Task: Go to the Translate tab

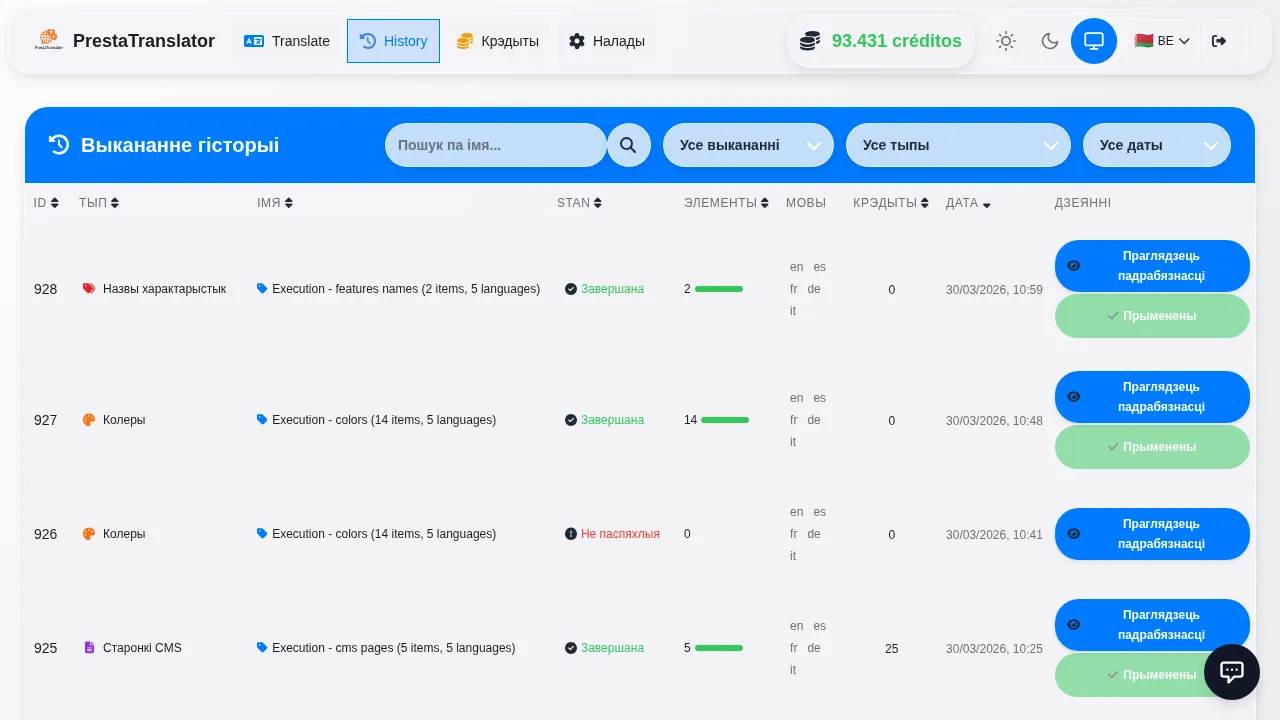Action: click(287, 41)
